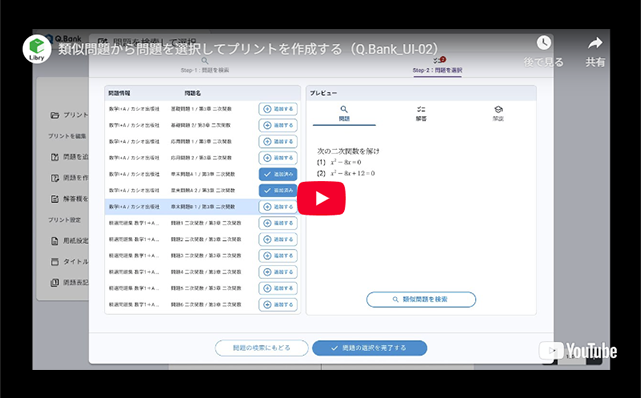The height and width of the screenshot is (398, 641).
Task: Select the 問題6 二次関数 row text
Action: pos(206,305)
